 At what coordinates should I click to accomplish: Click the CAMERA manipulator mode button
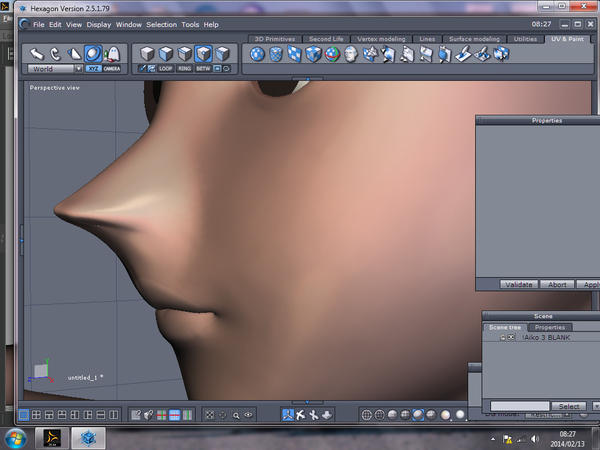click(112, 69)
